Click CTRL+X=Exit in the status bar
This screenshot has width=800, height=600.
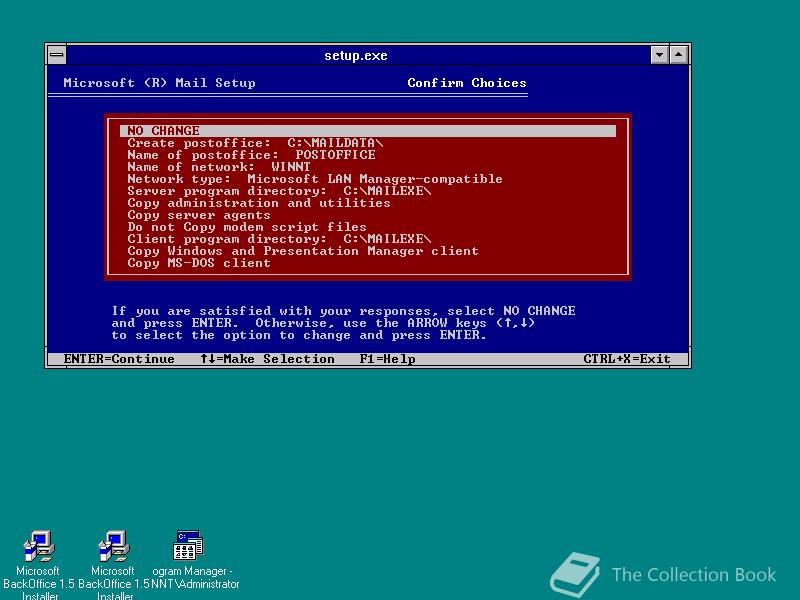pos(627,359)
